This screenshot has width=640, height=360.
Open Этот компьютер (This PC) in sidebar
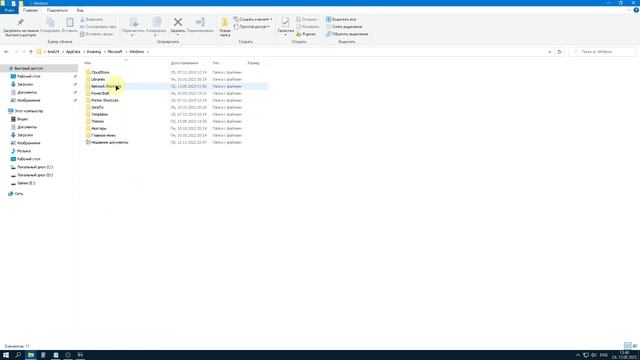29,111
